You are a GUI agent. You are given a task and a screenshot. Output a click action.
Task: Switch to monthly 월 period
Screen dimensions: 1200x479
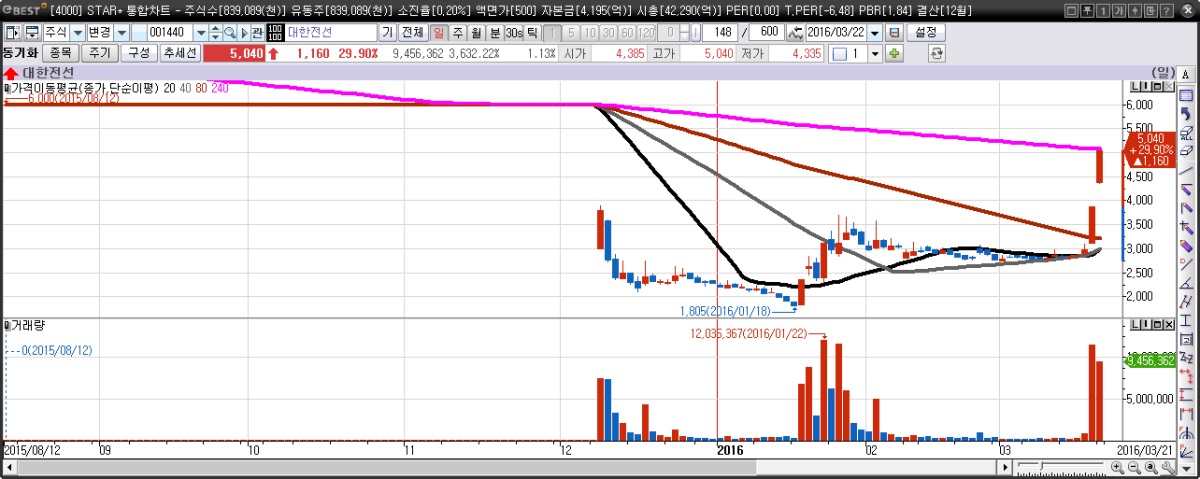pyautogui.click(x=476, y=32)
